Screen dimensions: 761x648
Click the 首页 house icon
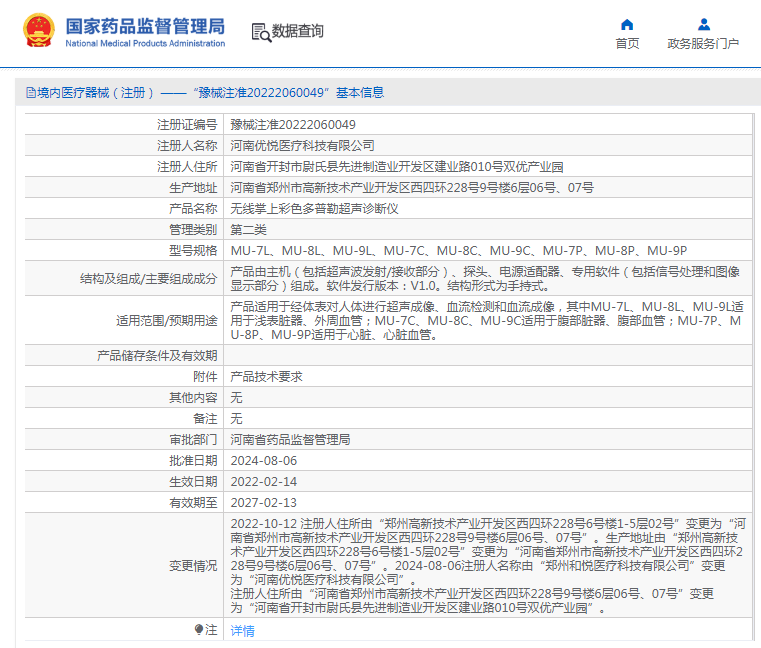click(627, 24)
